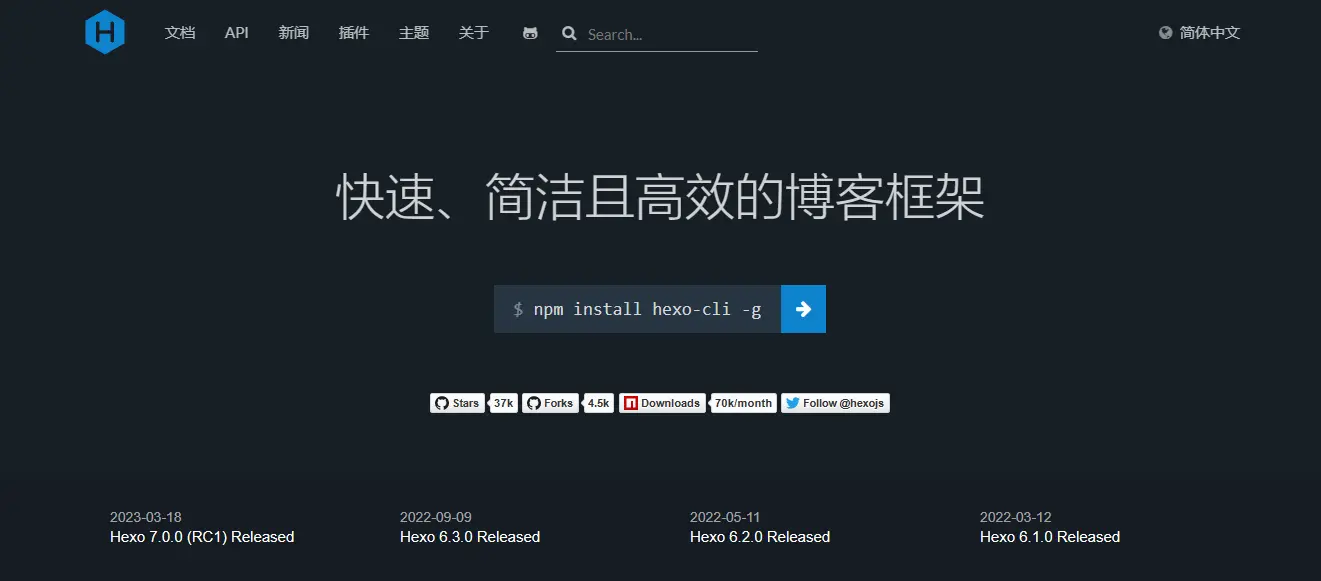Open the 插件 navigation entry
This screenshot has height=581, width=1321.
(x=354, y=32)
